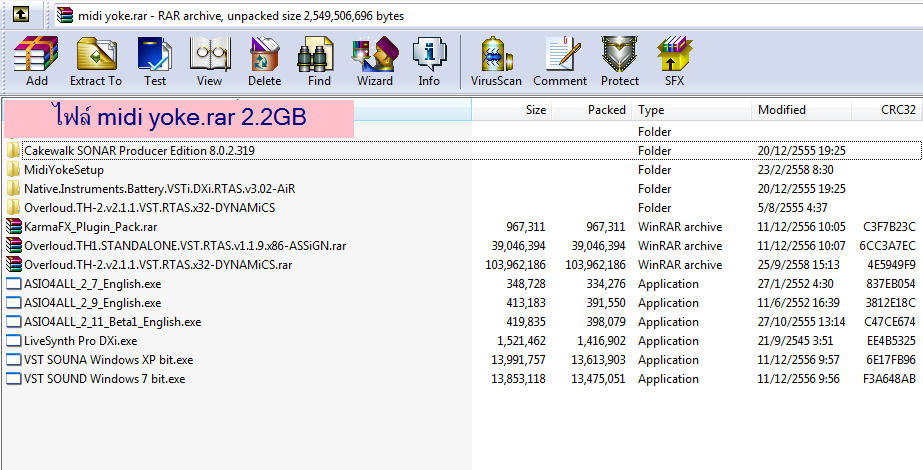Select LiveSynth Pro DXi.exe
Viewport: 923px width, 470px height.
(x=462, y=340)
